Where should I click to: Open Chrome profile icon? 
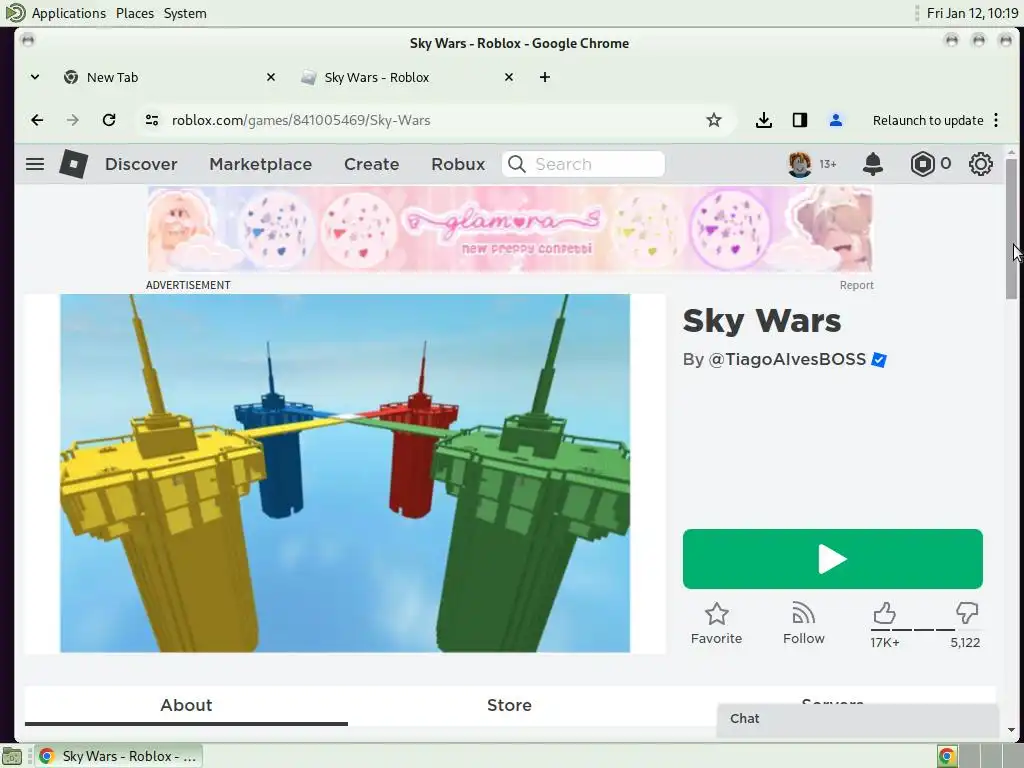tap(835, 120)
